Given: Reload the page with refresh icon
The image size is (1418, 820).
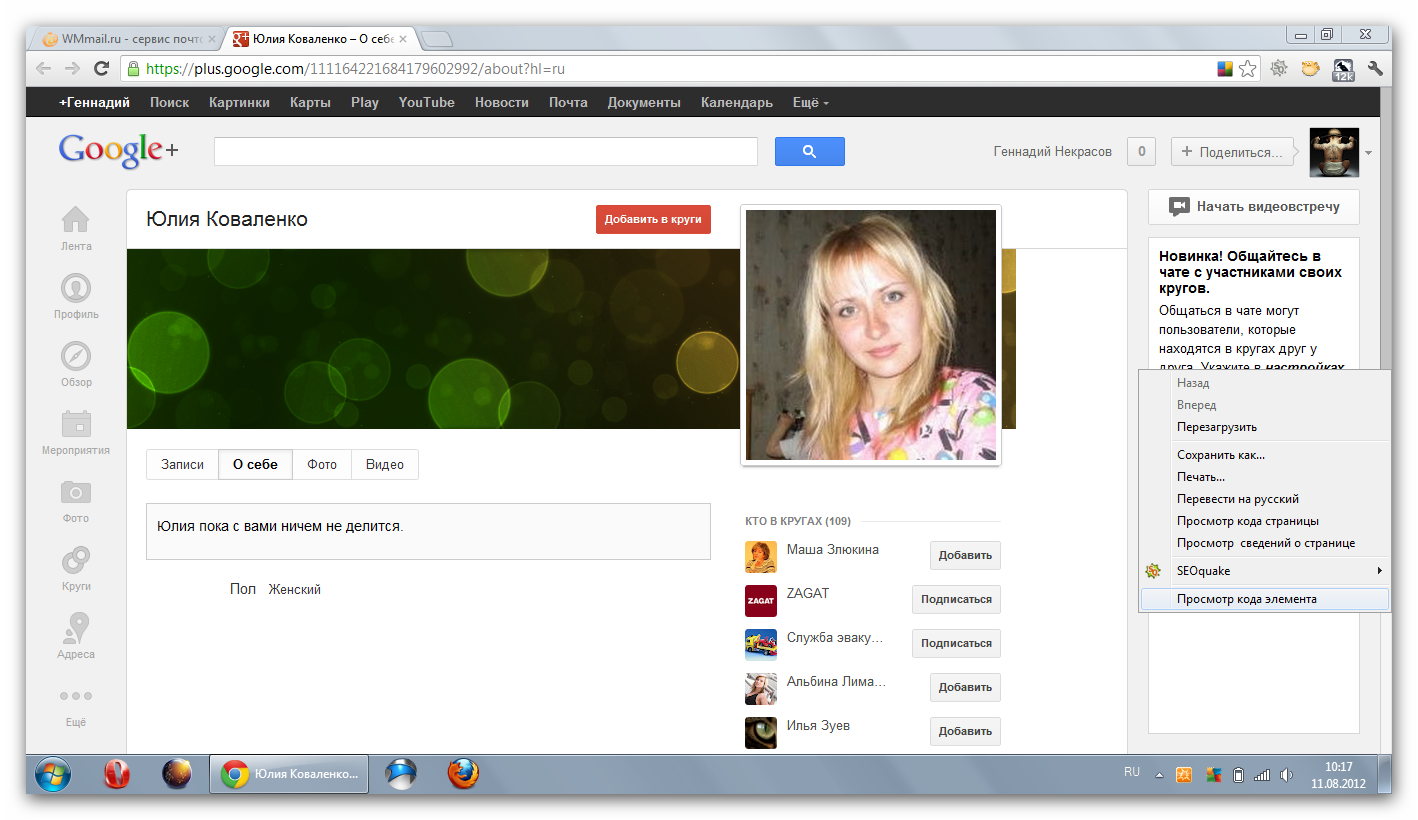Looking at the screenshot, I should (x=101, y=69).
